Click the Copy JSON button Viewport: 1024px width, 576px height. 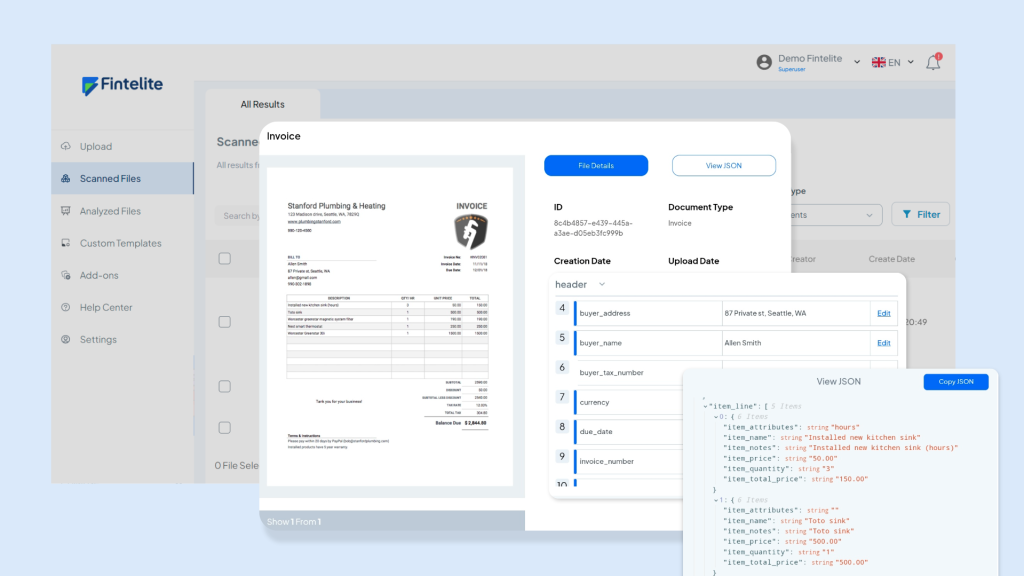955,382
